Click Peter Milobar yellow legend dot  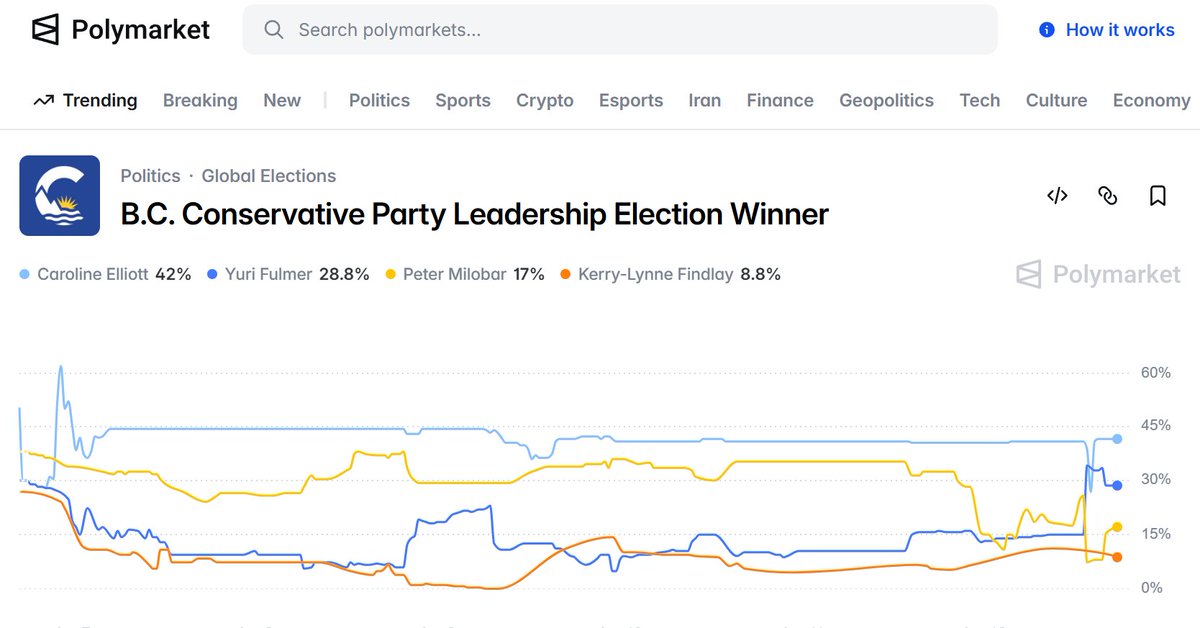[x=390, y=274]
